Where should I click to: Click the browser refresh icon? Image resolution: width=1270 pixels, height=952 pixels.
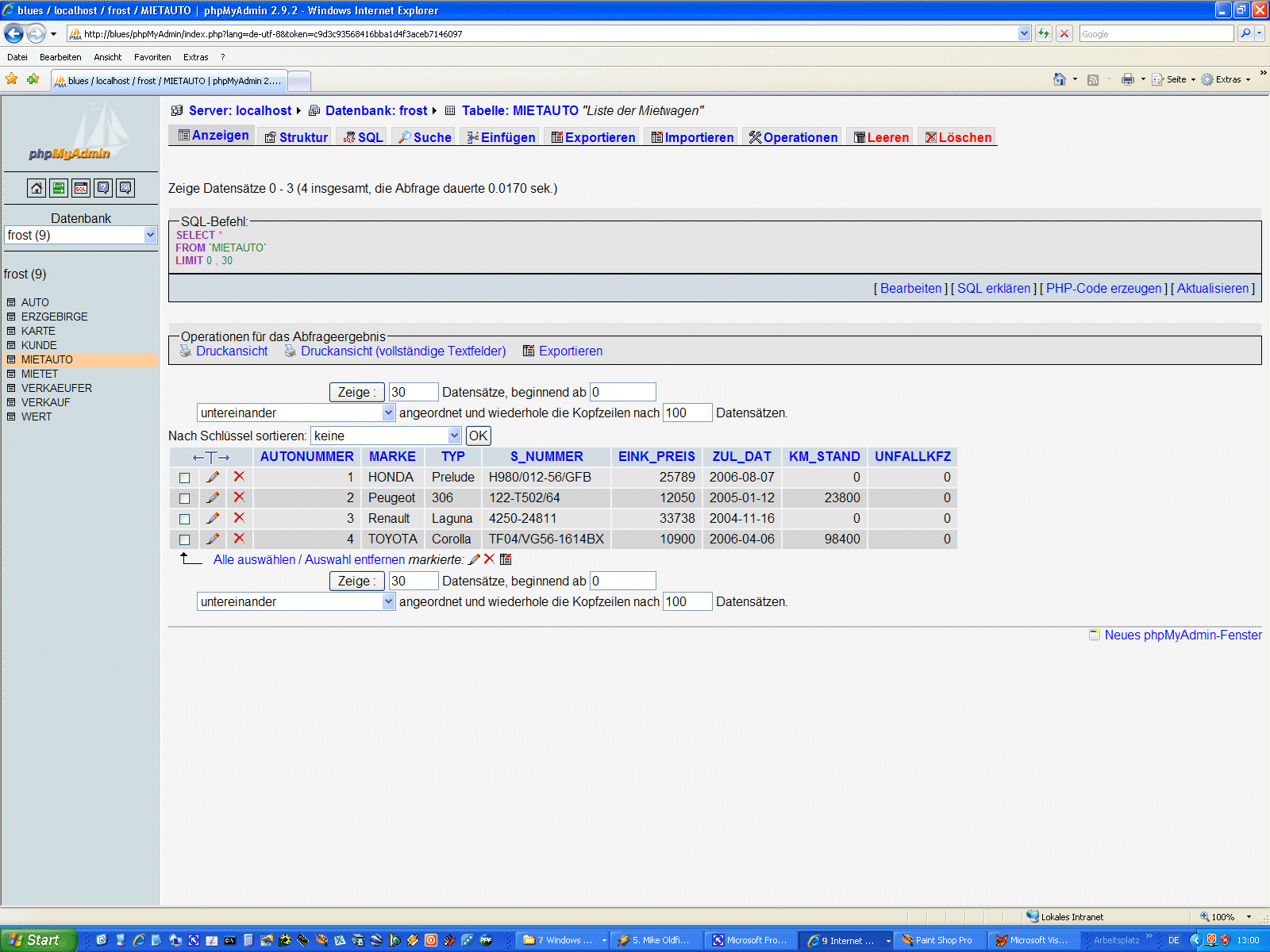1044,33
